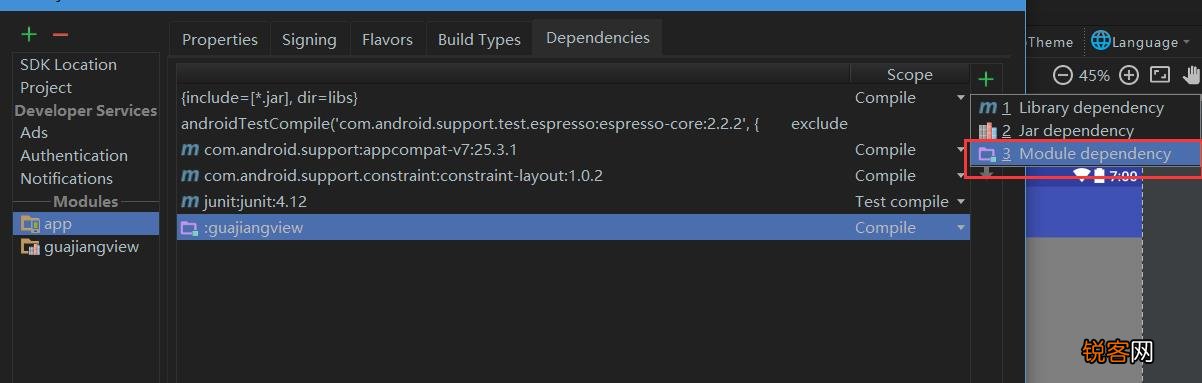
Task: Click the zoom-to-fit screen icon
Action: tap(1160, 75)
